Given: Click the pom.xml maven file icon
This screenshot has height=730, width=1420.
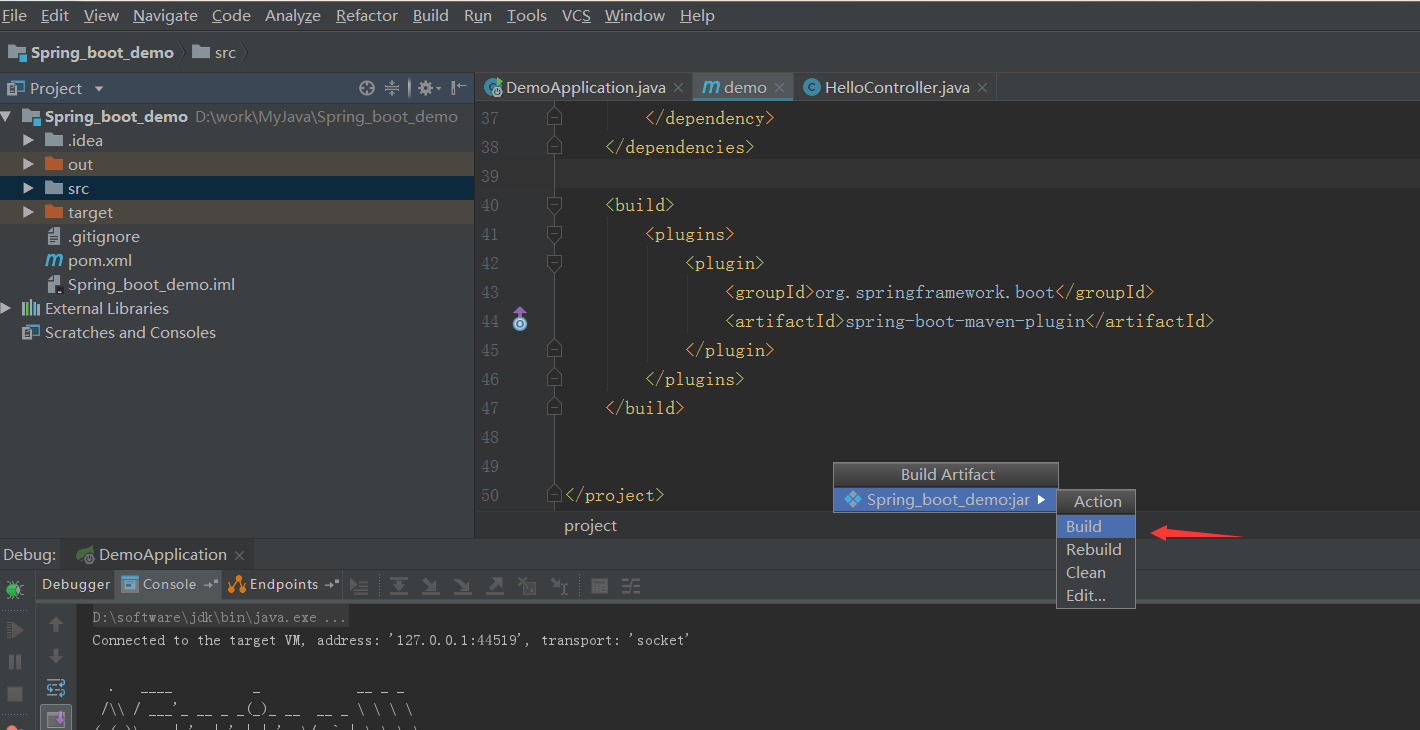Looking at the screenshot, I should 54,260.
